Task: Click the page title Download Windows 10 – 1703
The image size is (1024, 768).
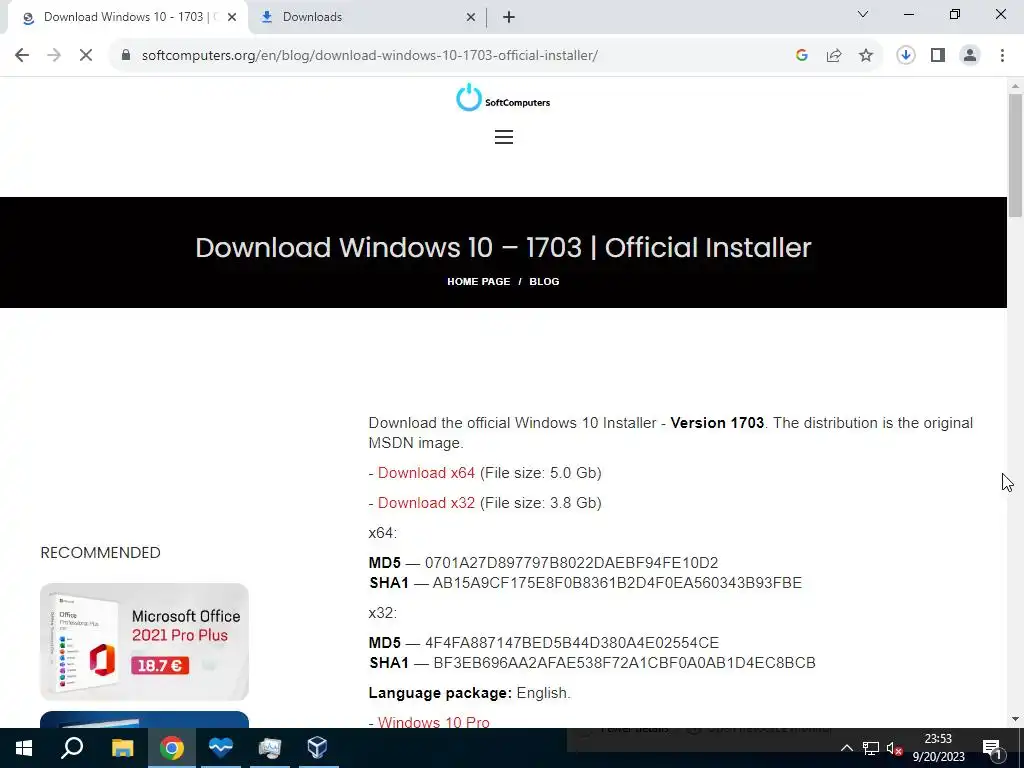Action: coord(504,248)
